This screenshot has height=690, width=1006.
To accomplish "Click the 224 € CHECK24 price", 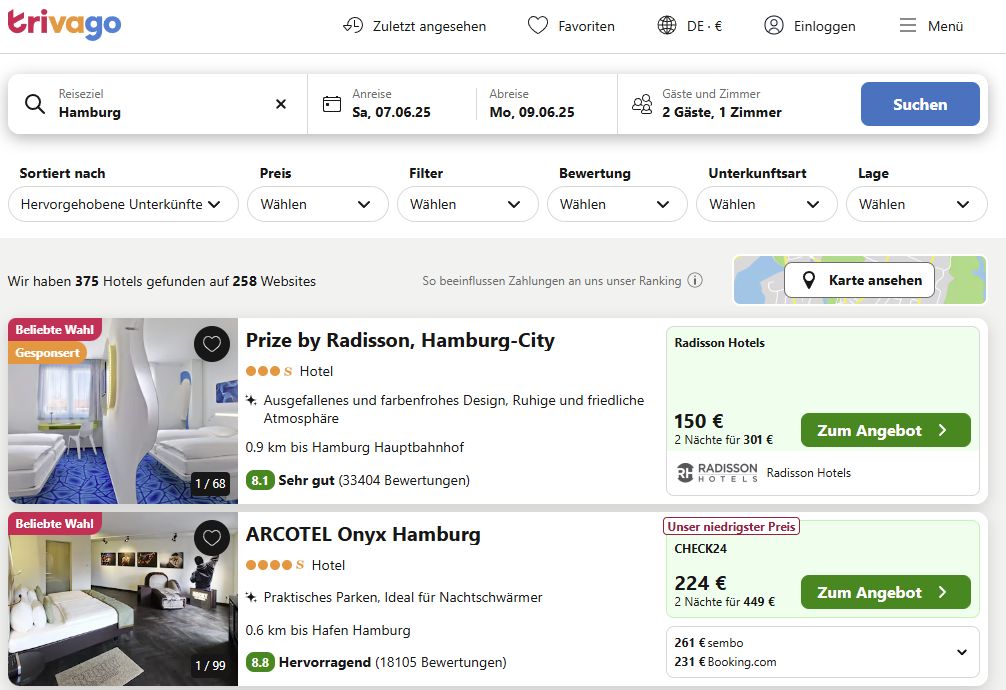I will click(x=700, y=583).
